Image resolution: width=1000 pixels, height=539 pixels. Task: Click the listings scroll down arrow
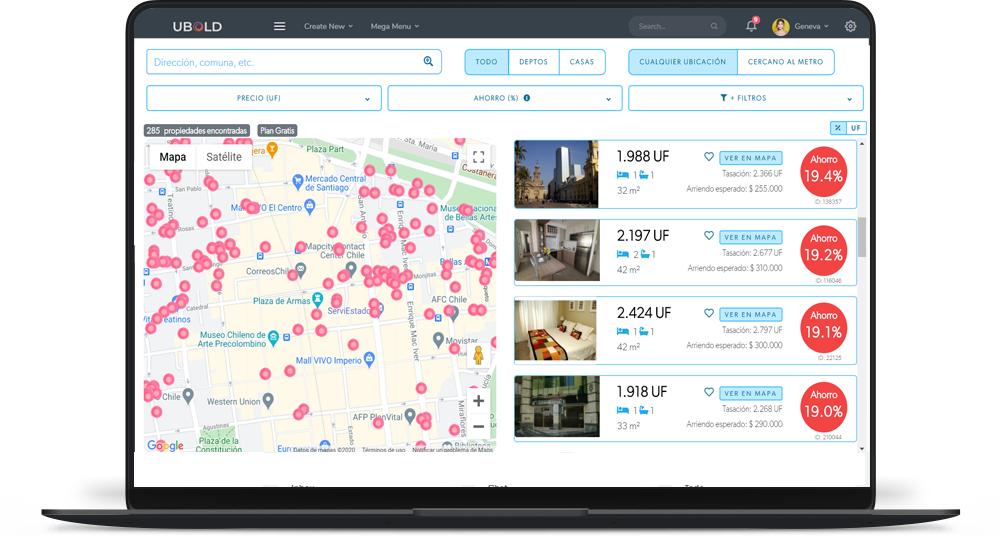(x=862, y=449)
